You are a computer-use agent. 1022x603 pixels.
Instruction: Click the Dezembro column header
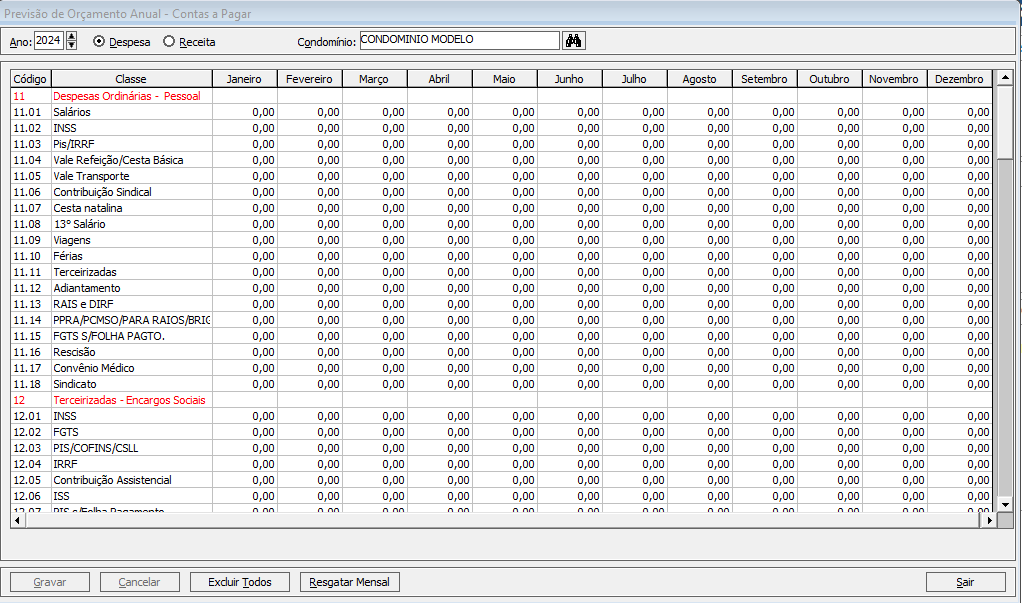tap(959, 79)
